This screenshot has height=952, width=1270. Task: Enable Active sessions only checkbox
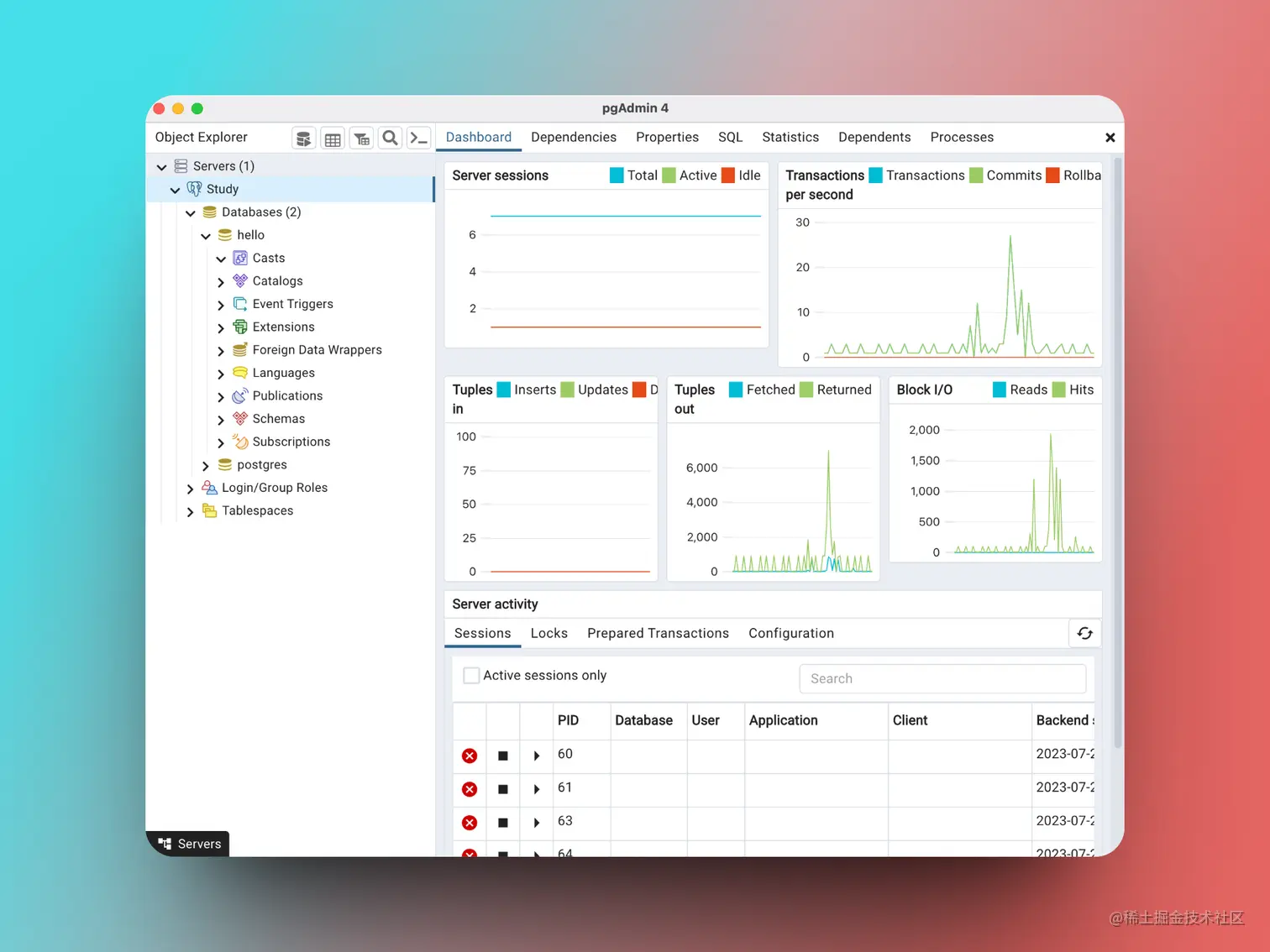tap(471, 675)
